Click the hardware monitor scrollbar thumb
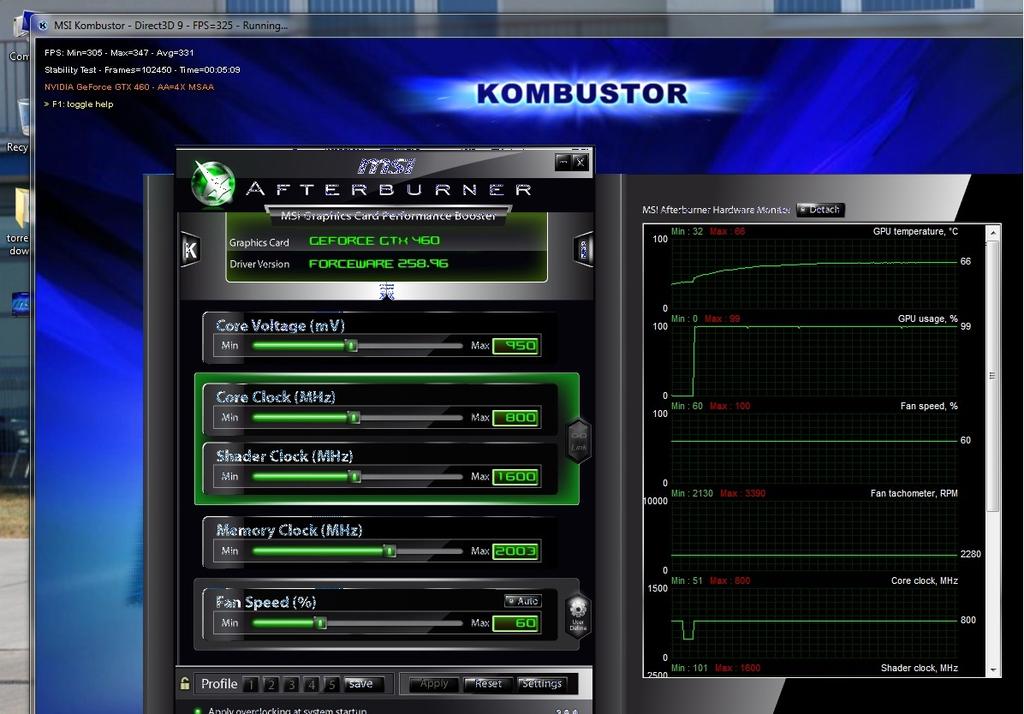This screenshot has height=714, width=1024. click(993, 376)
